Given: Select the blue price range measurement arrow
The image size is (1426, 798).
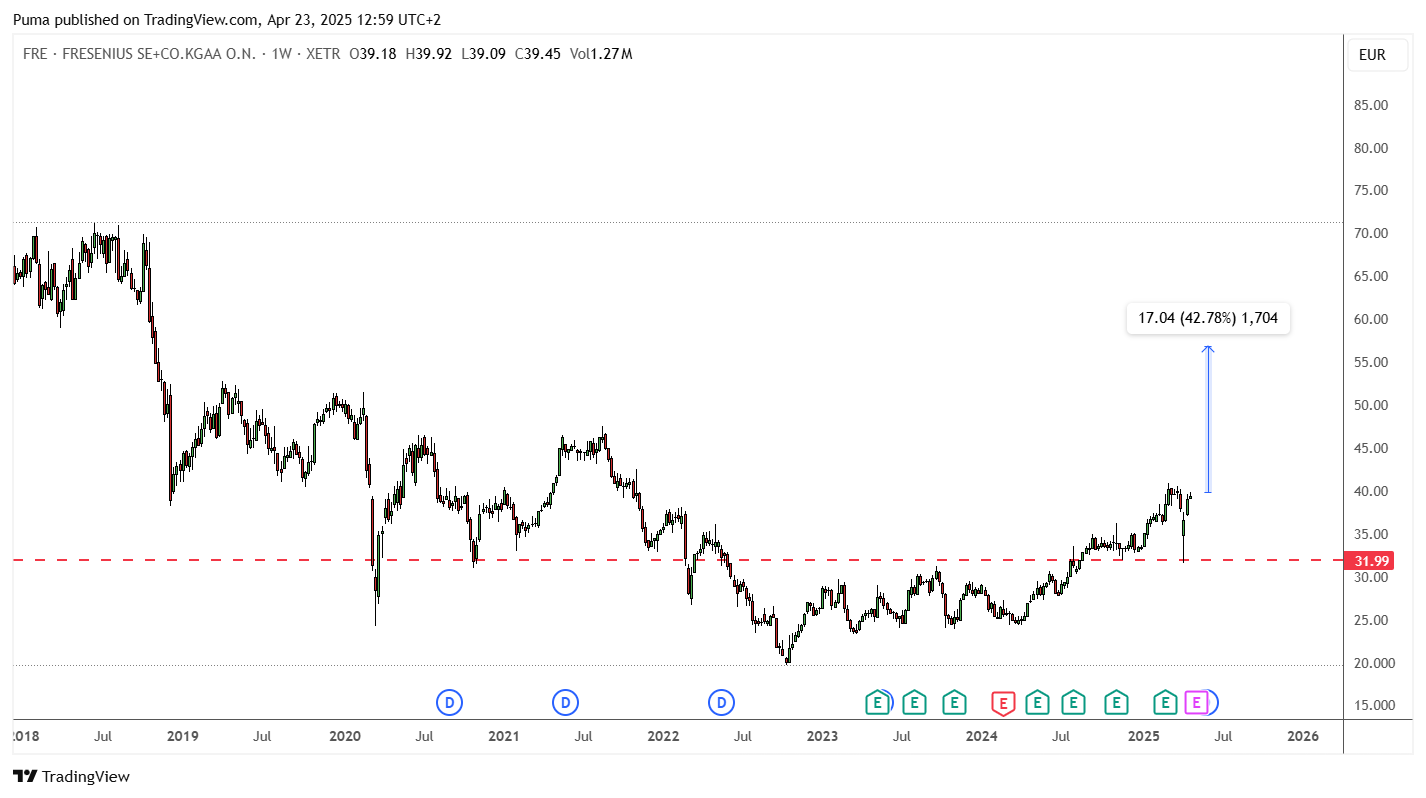Looking at the screenshot, I should (x=1208, y=420).
